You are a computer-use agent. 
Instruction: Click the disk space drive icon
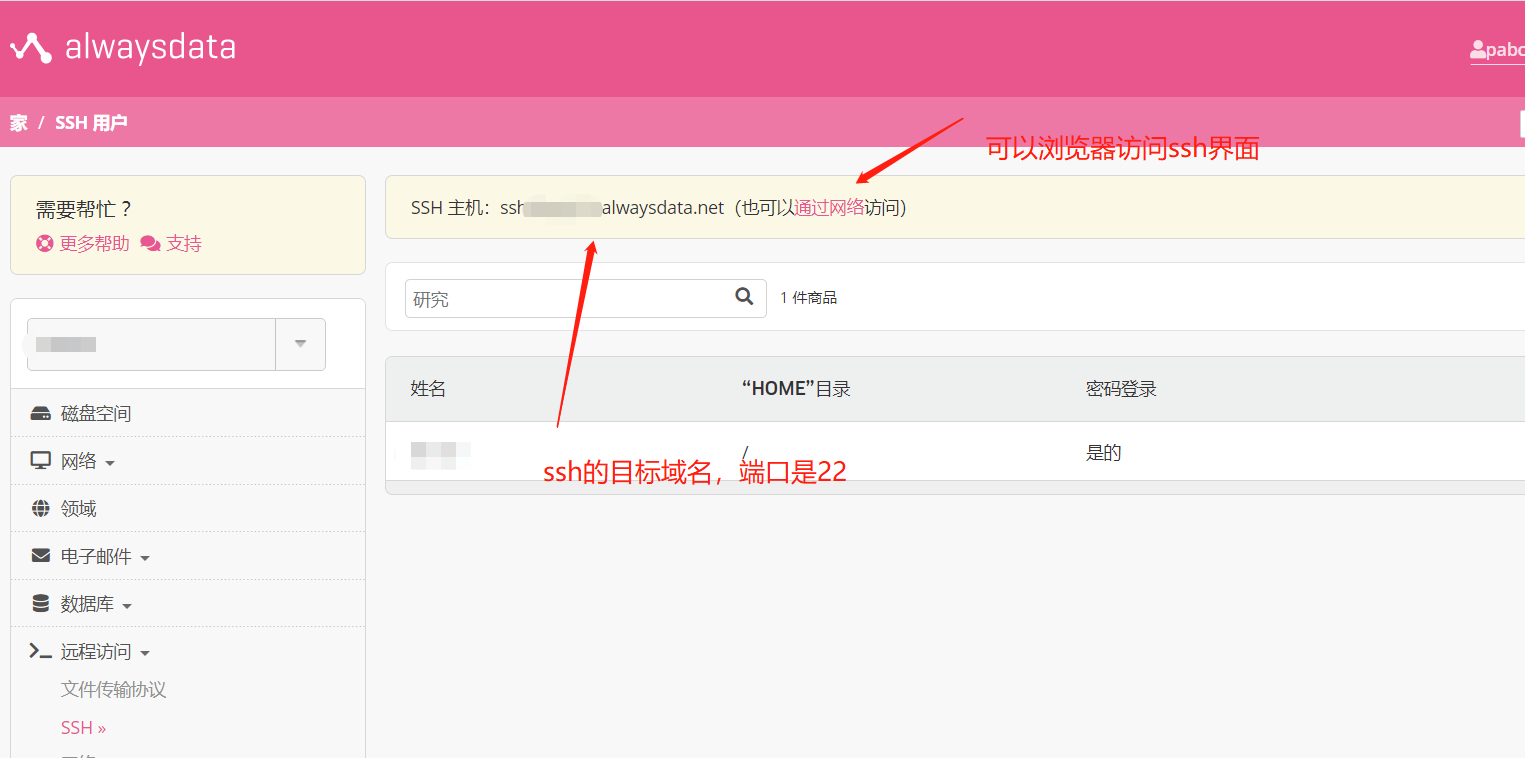(x=41, y=414)
